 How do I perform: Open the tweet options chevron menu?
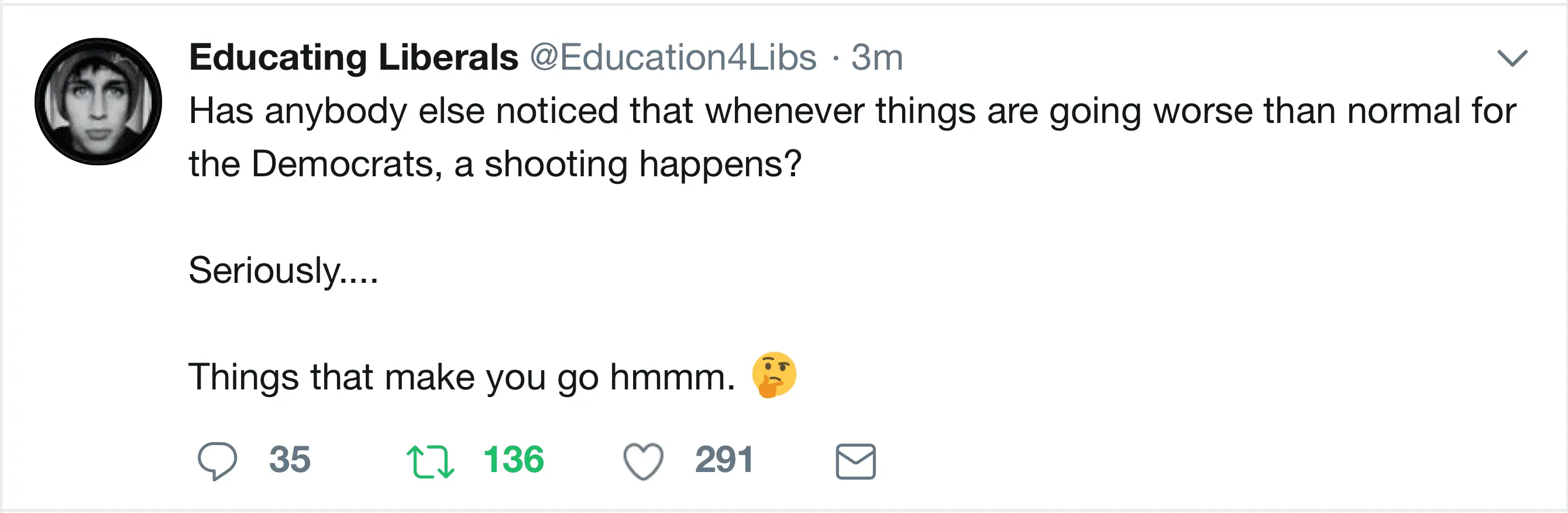(1512, 58)
